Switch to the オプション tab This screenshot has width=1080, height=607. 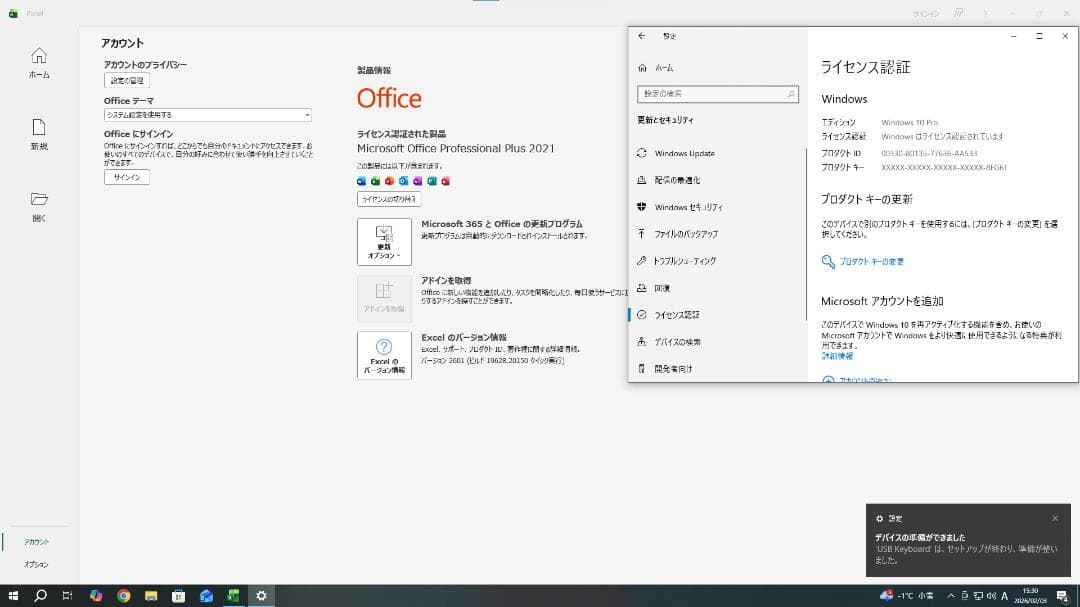click(35, 563)
